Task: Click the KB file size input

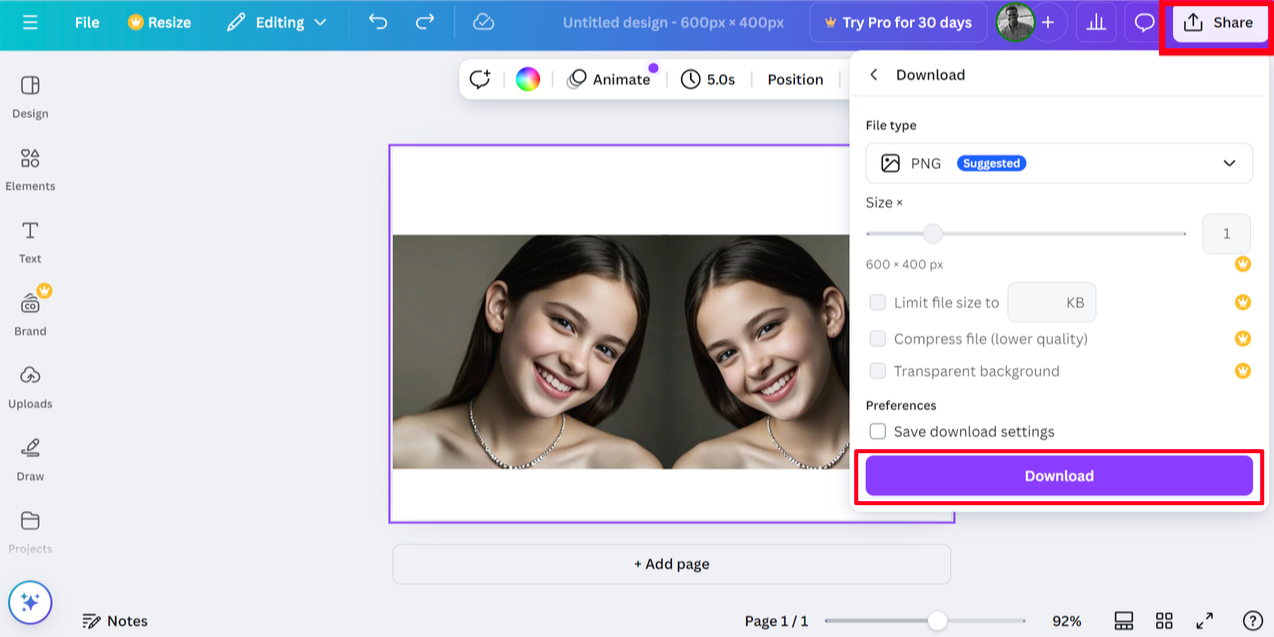Action: tap(1052, 302)
